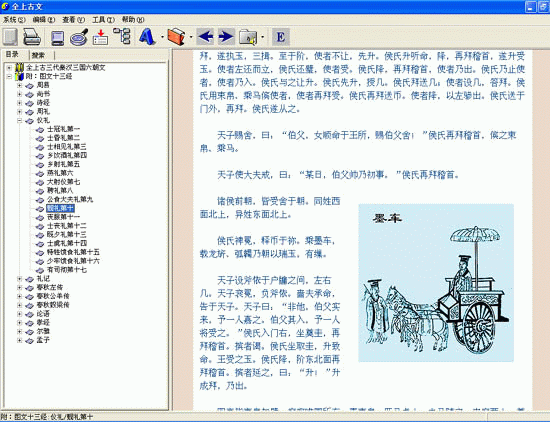Open the 工具 menu
Viewport: 550px width, 422px height.
pyautogui.click(x=103, y=20)
